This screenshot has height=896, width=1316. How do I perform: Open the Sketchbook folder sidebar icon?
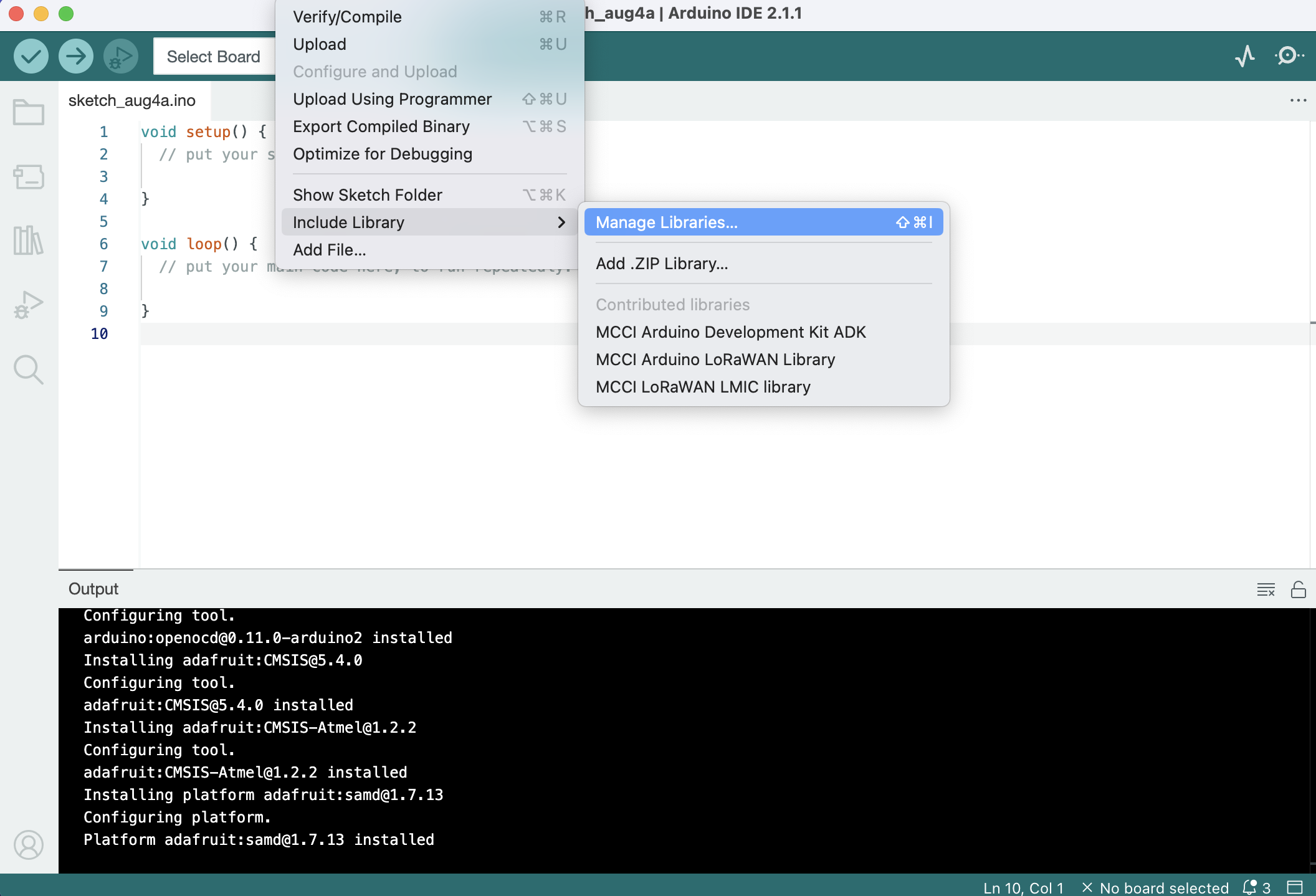pyautogui.click(x=29, y=113)
